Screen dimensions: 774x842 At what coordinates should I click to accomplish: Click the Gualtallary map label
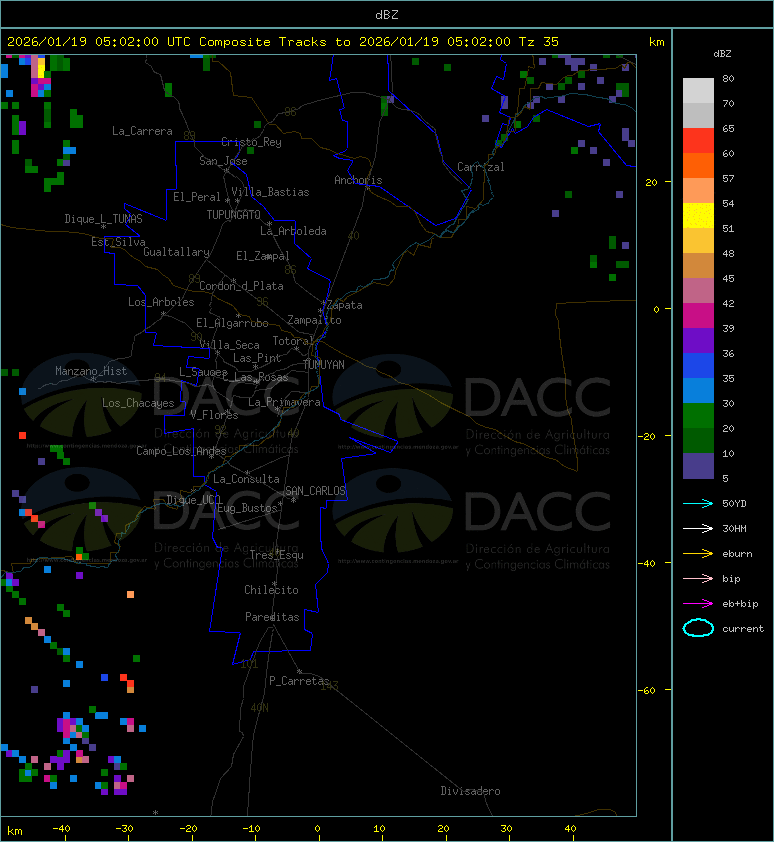click(x=176, y=252)
